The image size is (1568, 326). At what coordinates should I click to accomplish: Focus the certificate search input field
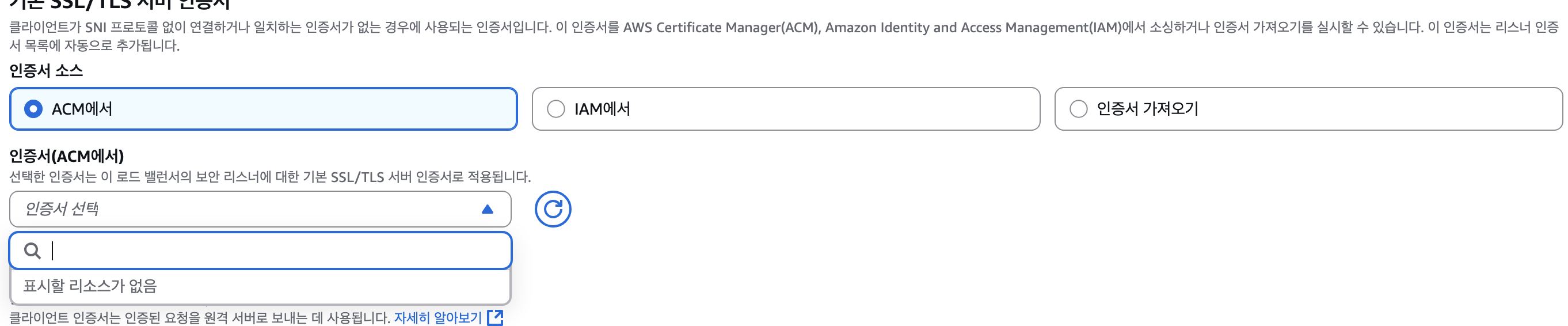(274, 251)
